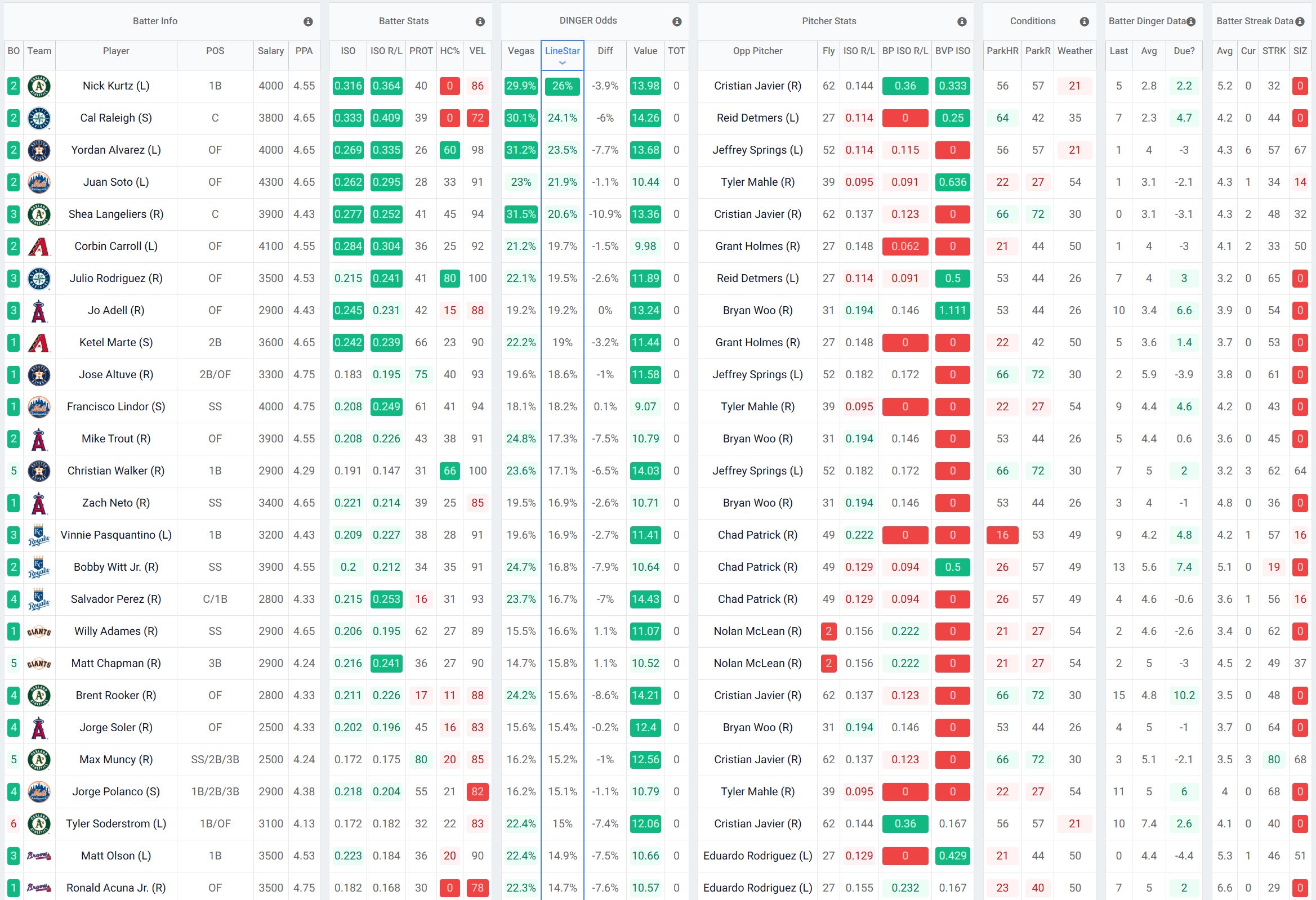Click the Mariners logo beside Cal Raleigh
This screenshot has width=1316, height=900.
[39, 118]
